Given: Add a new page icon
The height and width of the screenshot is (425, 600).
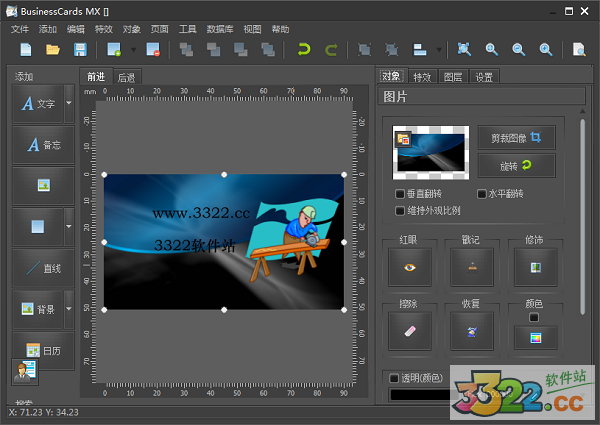Looking at the screenshot, I should pyautogui.click(x=114, y=50).
